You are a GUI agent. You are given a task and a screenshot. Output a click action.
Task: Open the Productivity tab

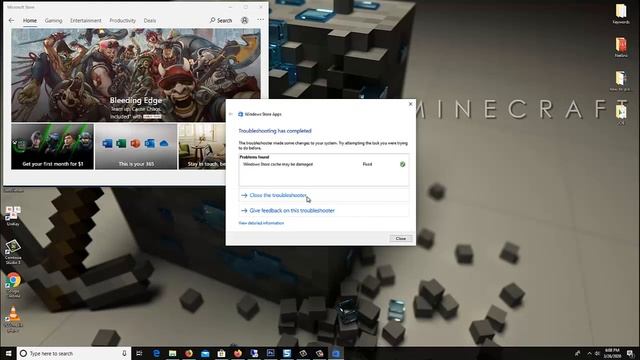(x=122, y=20)
